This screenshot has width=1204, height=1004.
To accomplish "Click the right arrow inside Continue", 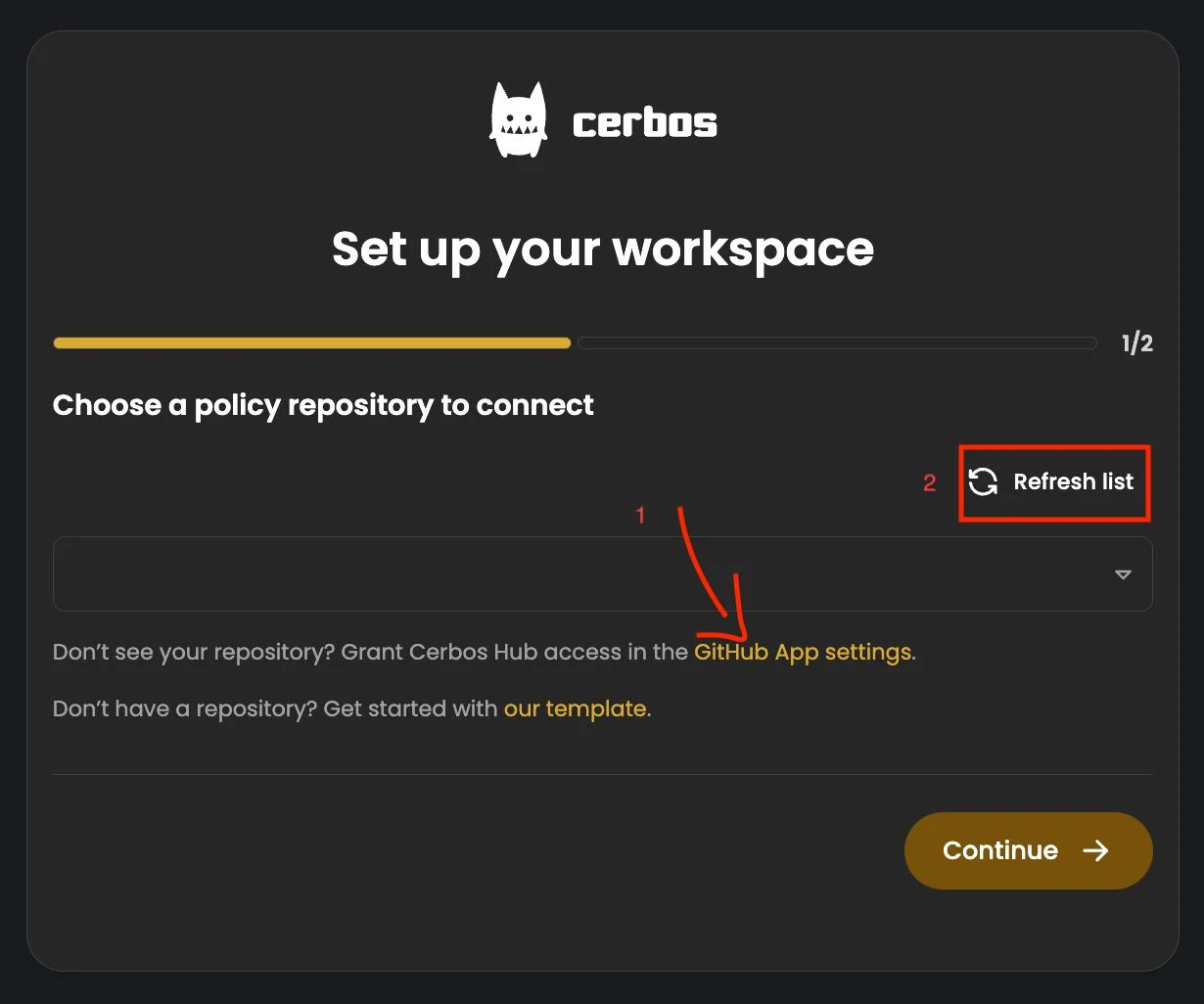I will (1095, 850).
